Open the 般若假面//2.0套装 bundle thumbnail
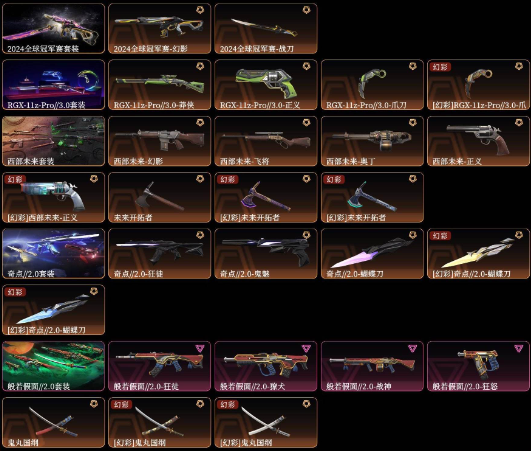This screenshot has width=531, height=451. pos(54,366)
